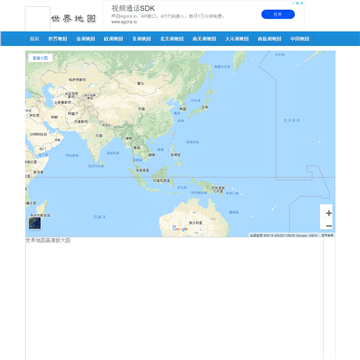
Task: Switch to satellite imagery thumbnail
Action: 35,223
